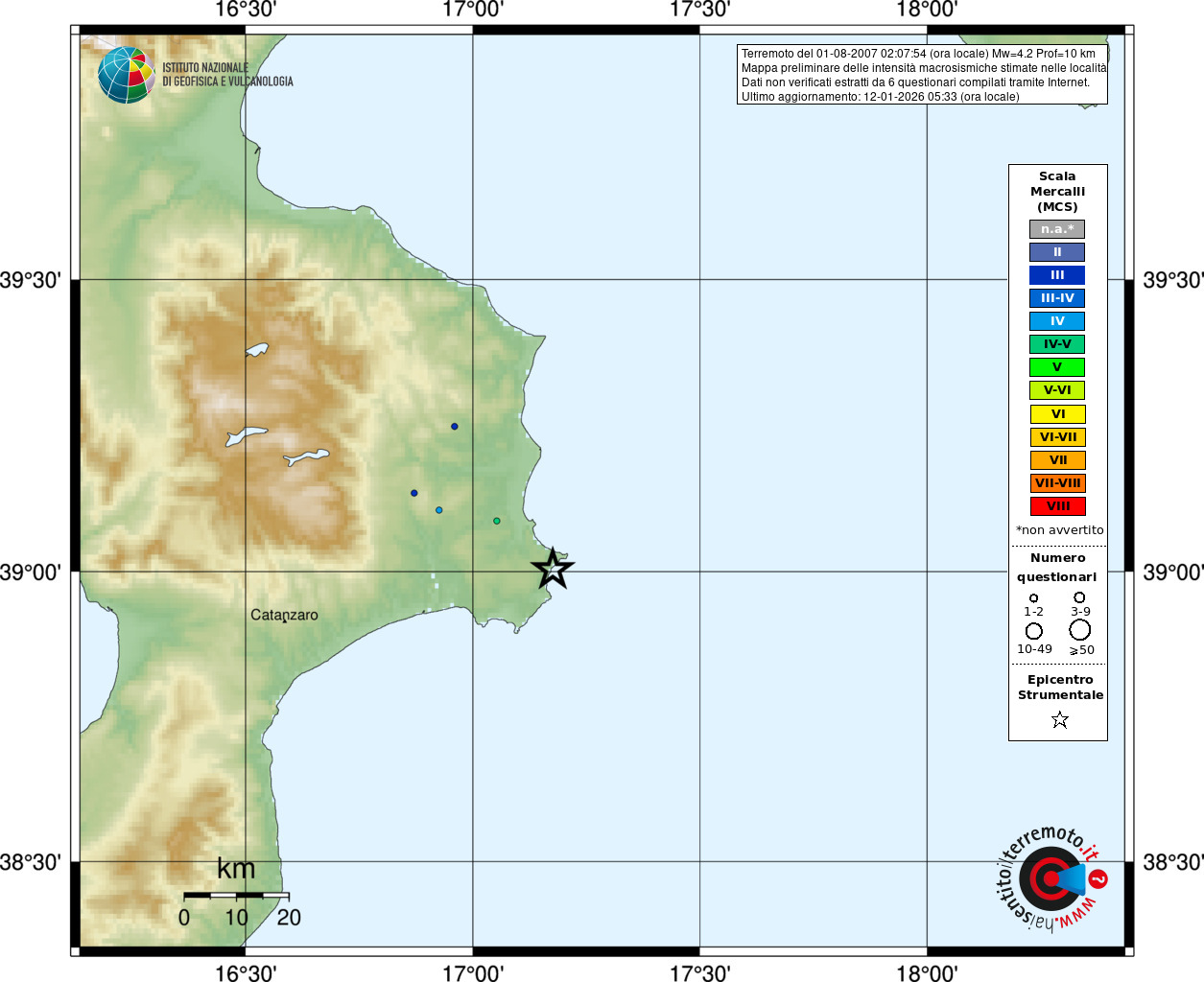Click the 'Terremoto del 01-08-2007' info line
The width and height of the screenshot is (1204, 982).
[918, 54]
